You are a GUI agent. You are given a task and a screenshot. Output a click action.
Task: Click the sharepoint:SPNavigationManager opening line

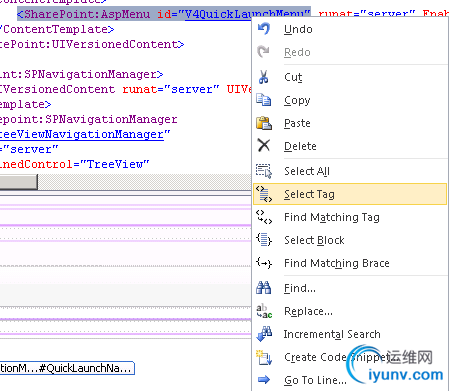[x=89, y=119]
